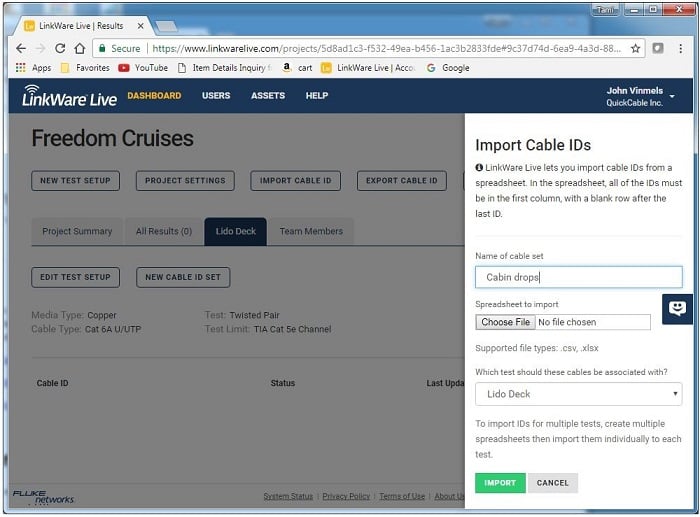This screenshot has width=700, height=517.
Task: Open the Item Details Inquiry bookmark
Action: click(x=224, y=67)
